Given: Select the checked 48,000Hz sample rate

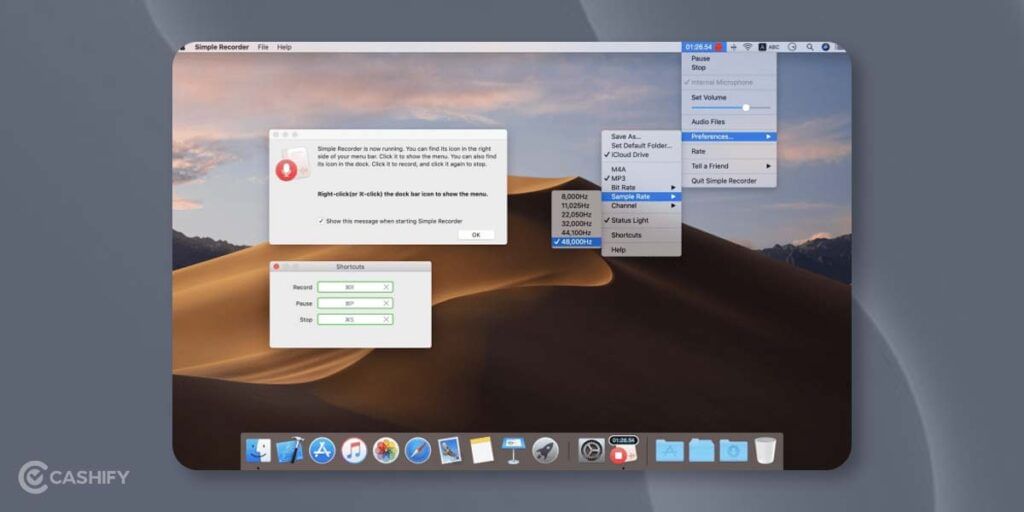Looking at the screenshot, I should tap(577, 242).
